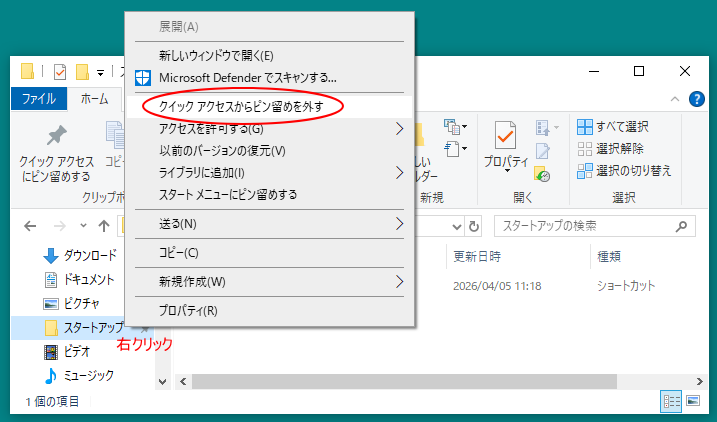Viewport: 717px width, 422px height.
Task: Collapse the ribbon with the chevron
Action: (x=675, y=99)
